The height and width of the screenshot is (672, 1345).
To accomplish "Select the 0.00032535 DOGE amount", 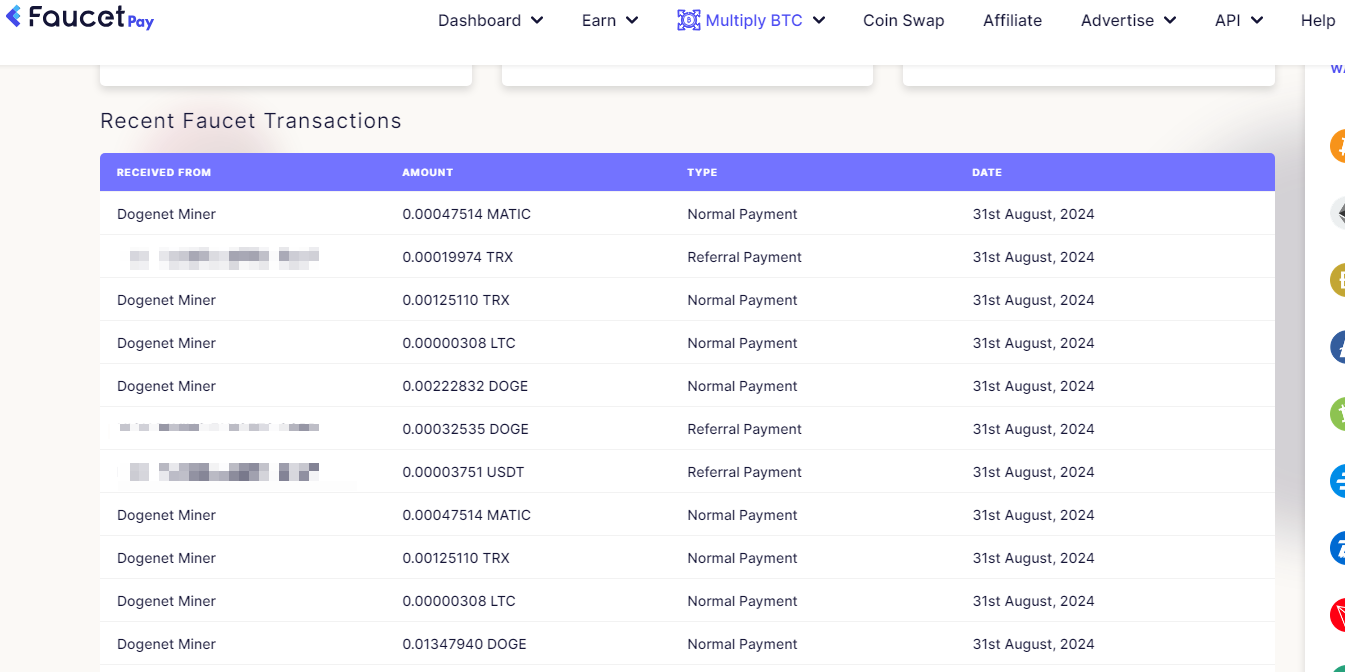I will pyautogui.click(x=465, y=429).
